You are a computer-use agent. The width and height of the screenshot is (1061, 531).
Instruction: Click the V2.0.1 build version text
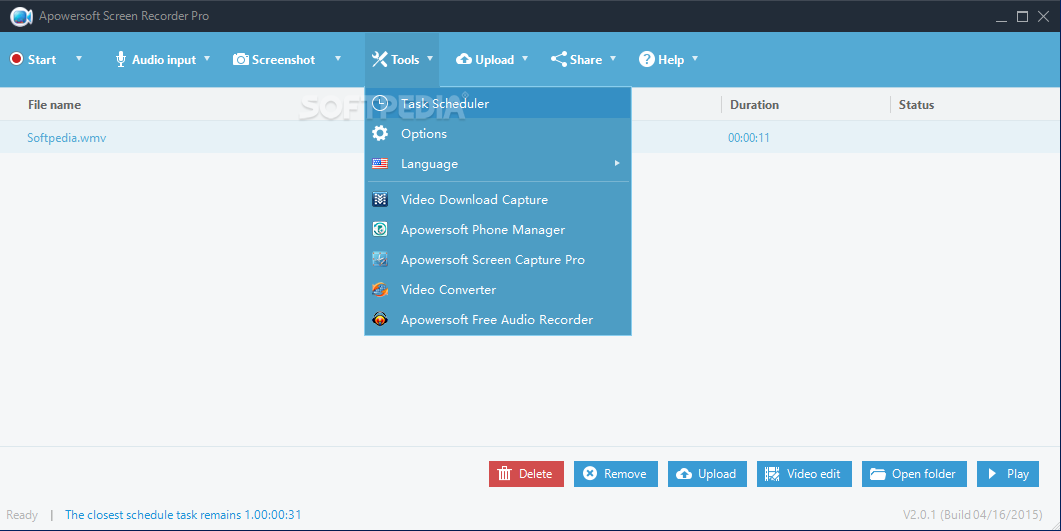tap(972, 515)
